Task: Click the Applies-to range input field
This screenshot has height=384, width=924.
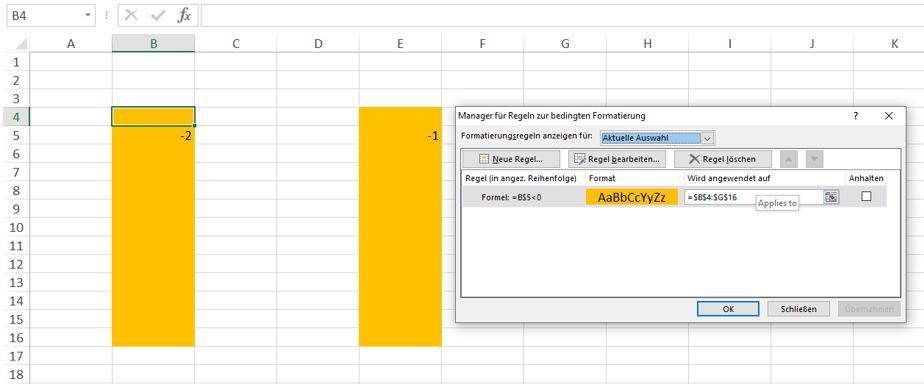Action: coord(754,197)
